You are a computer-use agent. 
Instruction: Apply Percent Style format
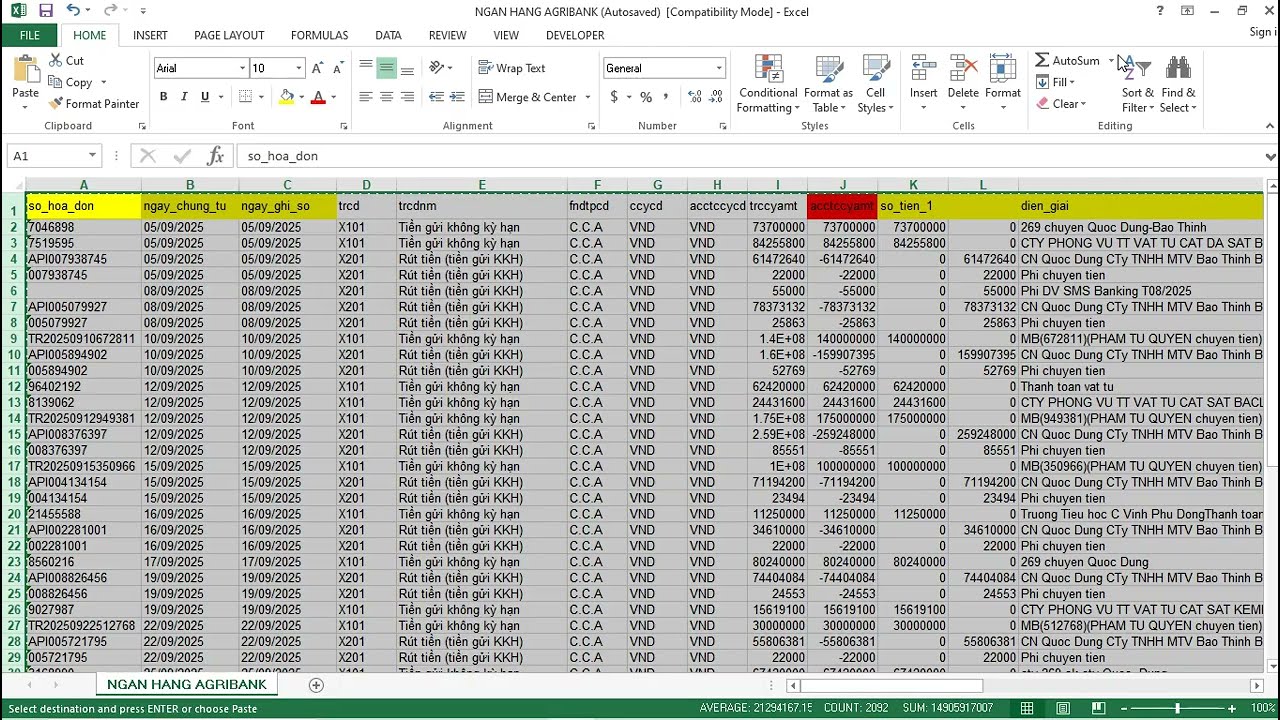coord(646,97)
